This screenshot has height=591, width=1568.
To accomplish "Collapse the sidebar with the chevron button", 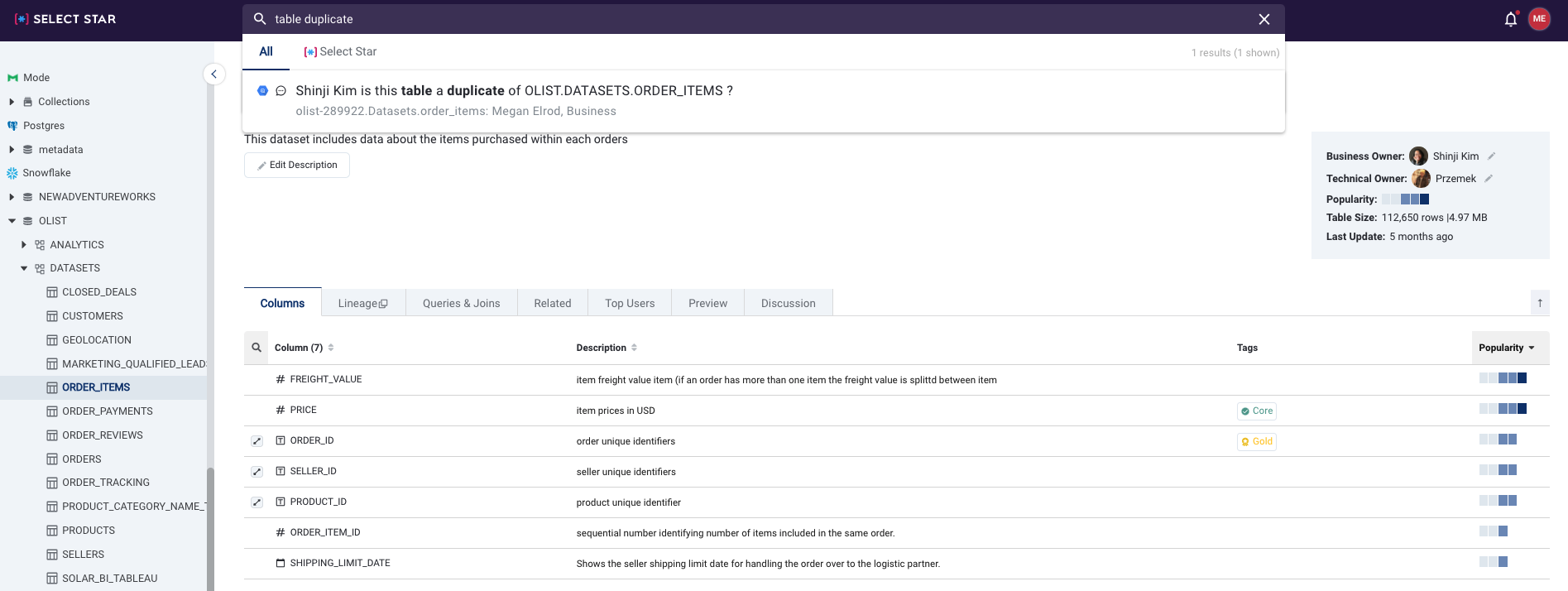I will pos(213,74).
